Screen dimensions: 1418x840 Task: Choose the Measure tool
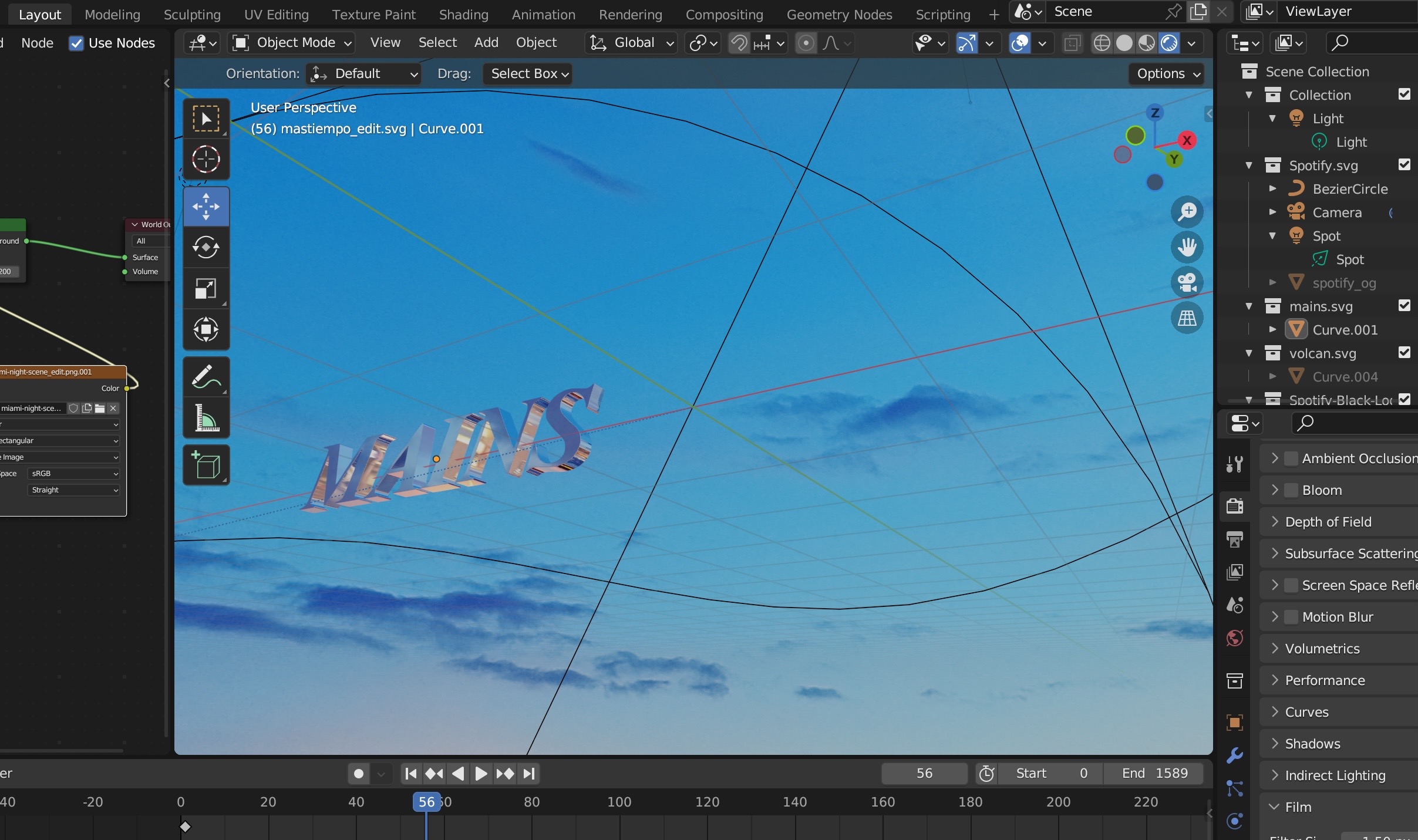pos(206,419)
